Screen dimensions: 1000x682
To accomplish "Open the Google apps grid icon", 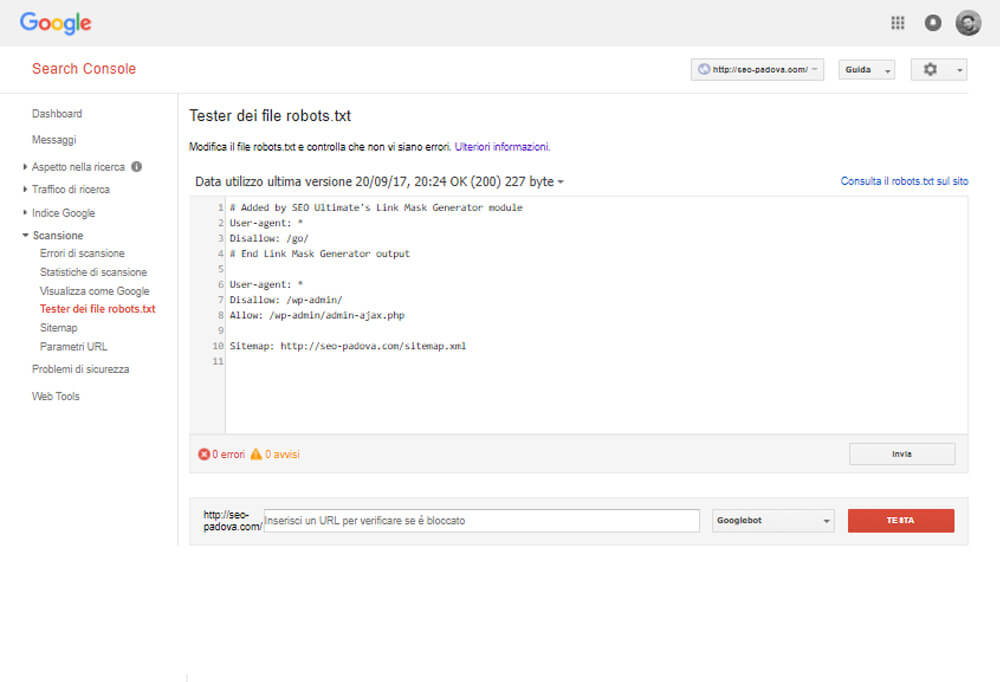I will [897, 23].
